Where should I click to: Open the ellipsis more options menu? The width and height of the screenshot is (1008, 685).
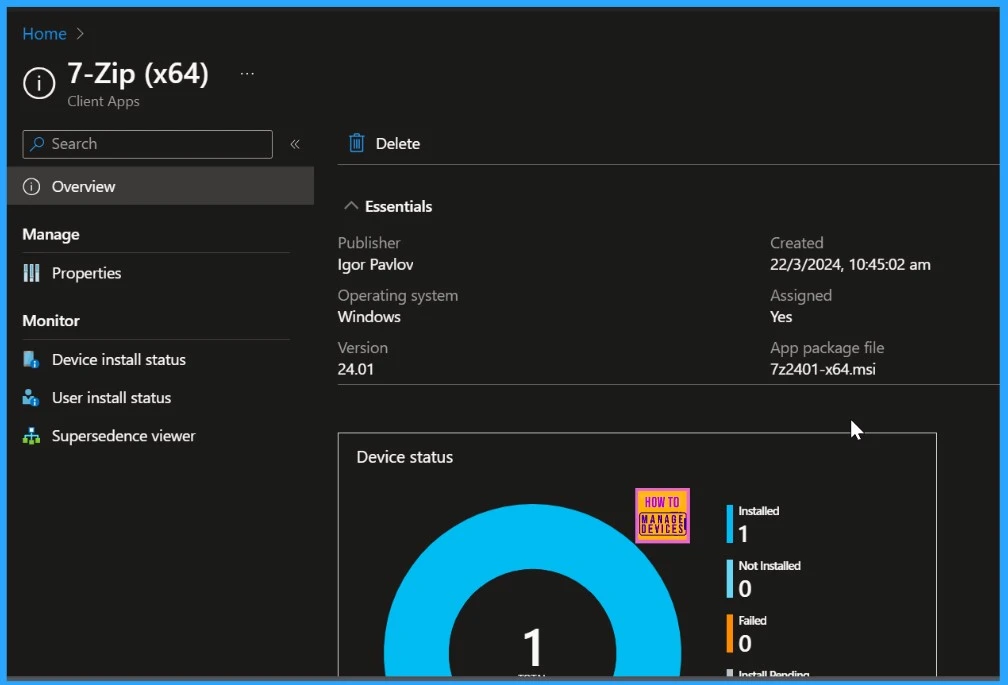pos(247,74)
